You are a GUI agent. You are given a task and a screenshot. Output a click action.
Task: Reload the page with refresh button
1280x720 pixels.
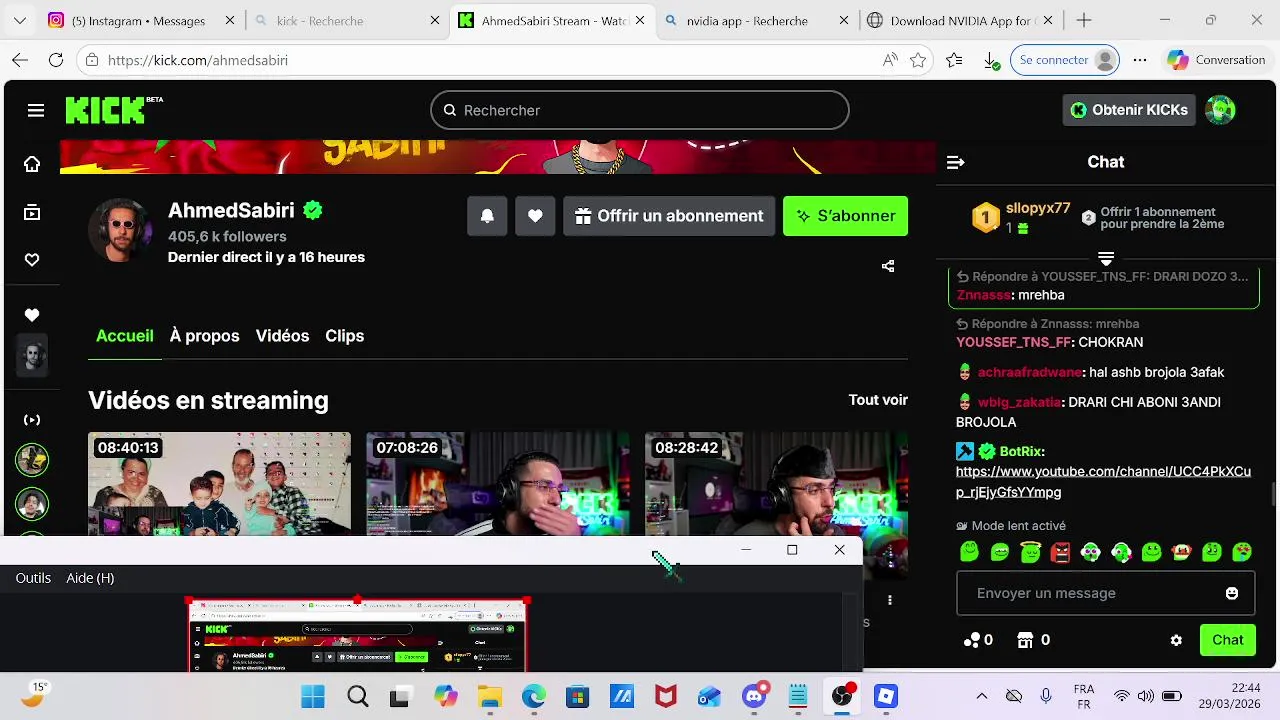(x=56, y=60)
